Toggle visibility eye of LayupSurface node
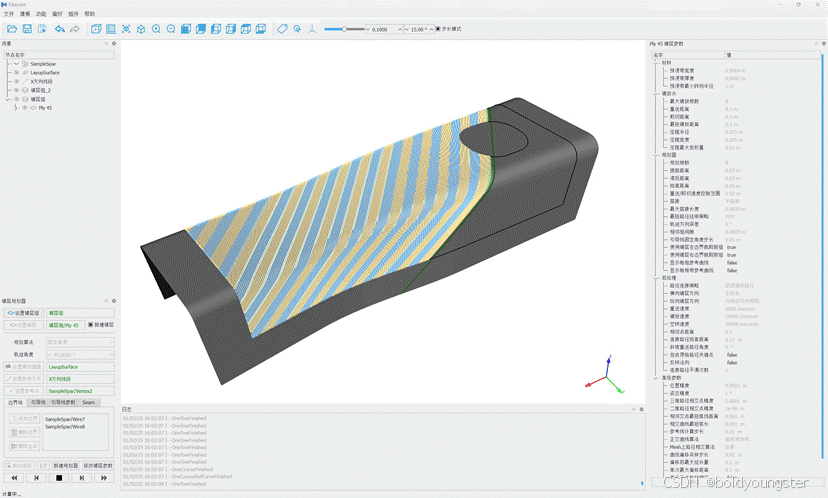The height and width of the screenshot is (498, 828). coord(16,72)
